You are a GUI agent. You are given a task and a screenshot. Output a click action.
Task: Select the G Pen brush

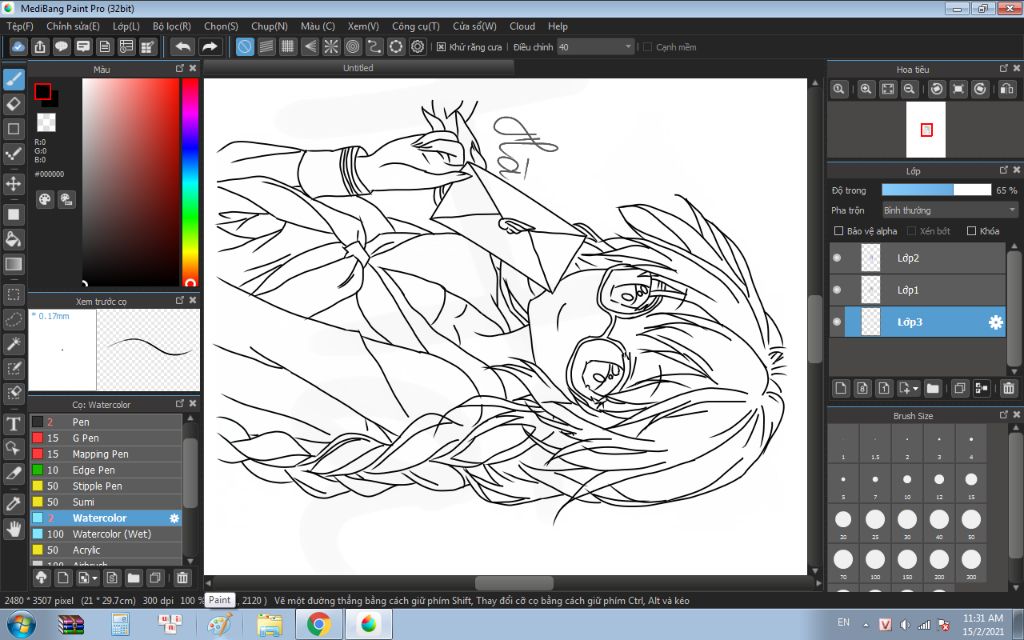click(86, 438)
